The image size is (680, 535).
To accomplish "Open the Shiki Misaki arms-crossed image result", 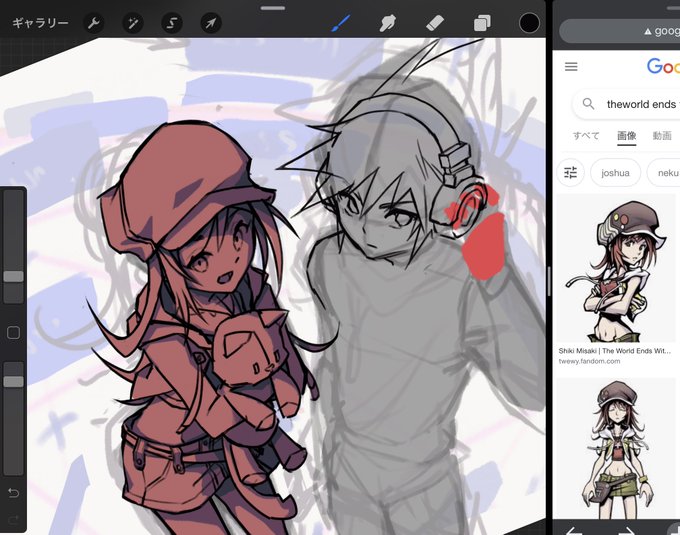I will [616, 268].
